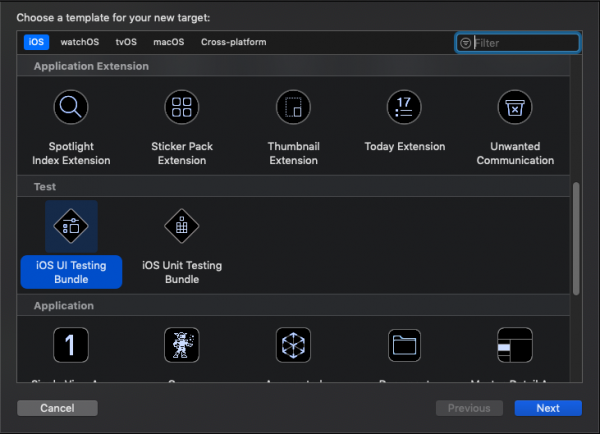Switch to the watchOS tab
This screenshot has height=434, width=600.
(80, 43)
